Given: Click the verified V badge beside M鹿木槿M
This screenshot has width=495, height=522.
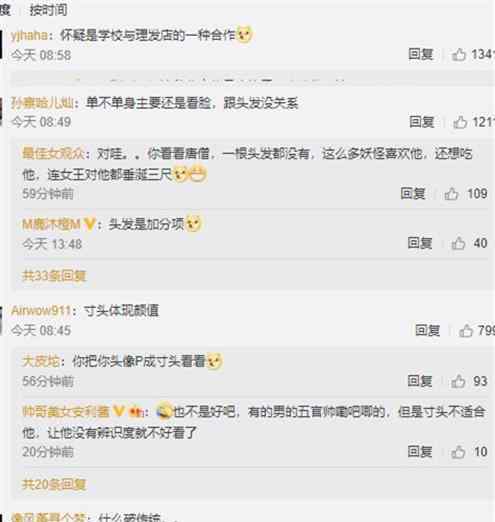Looking at the screenshot, I should [89, 224].
